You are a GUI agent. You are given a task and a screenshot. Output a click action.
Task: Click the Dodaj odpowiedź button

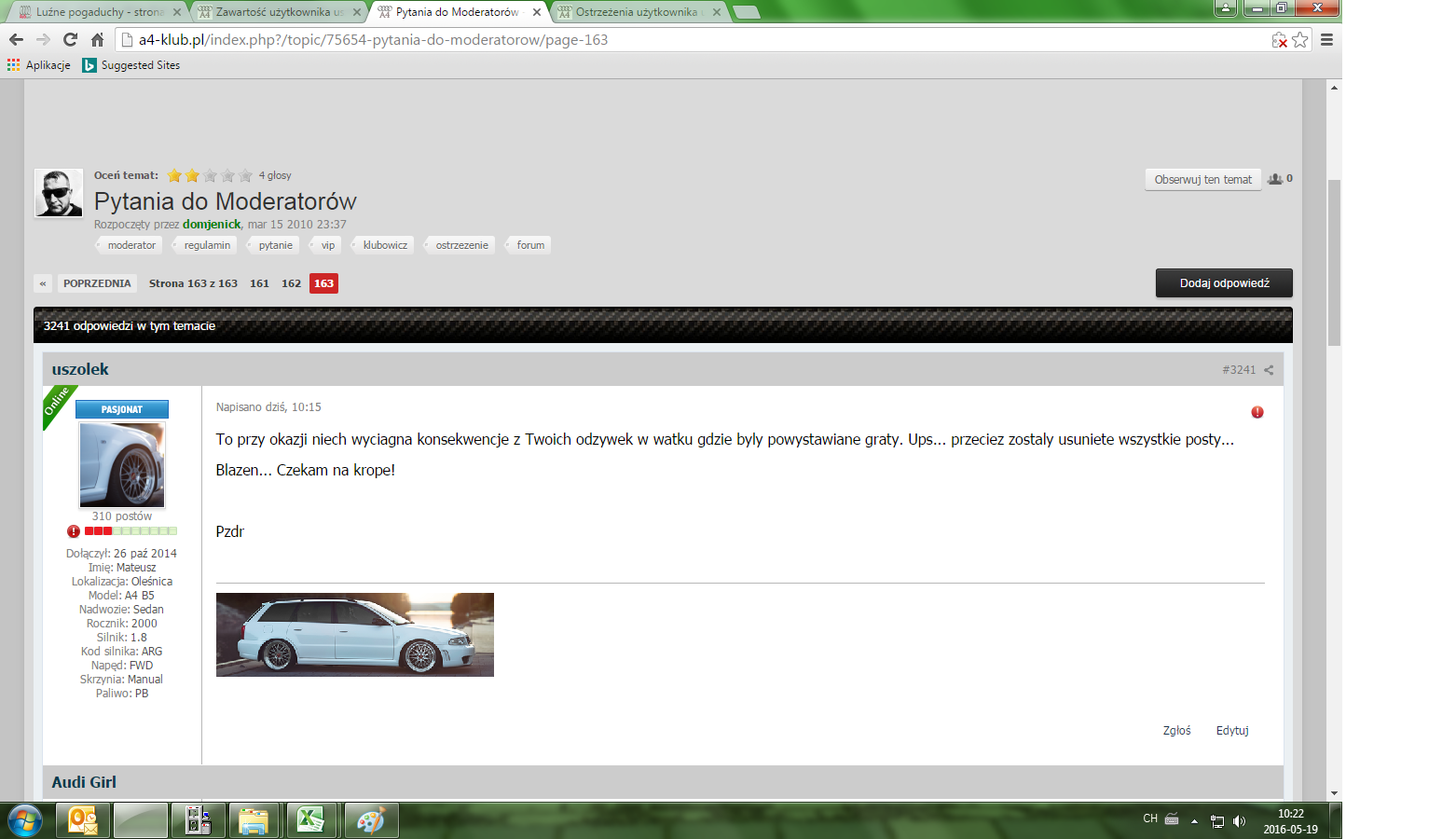point(1223,283)
